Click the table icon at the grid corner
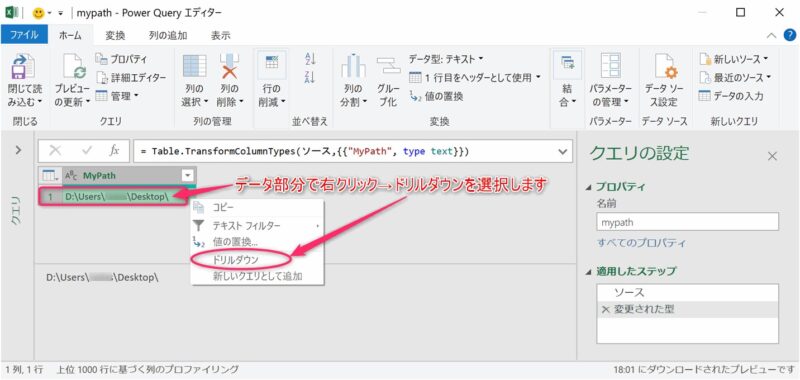 (x=49, y=176)
